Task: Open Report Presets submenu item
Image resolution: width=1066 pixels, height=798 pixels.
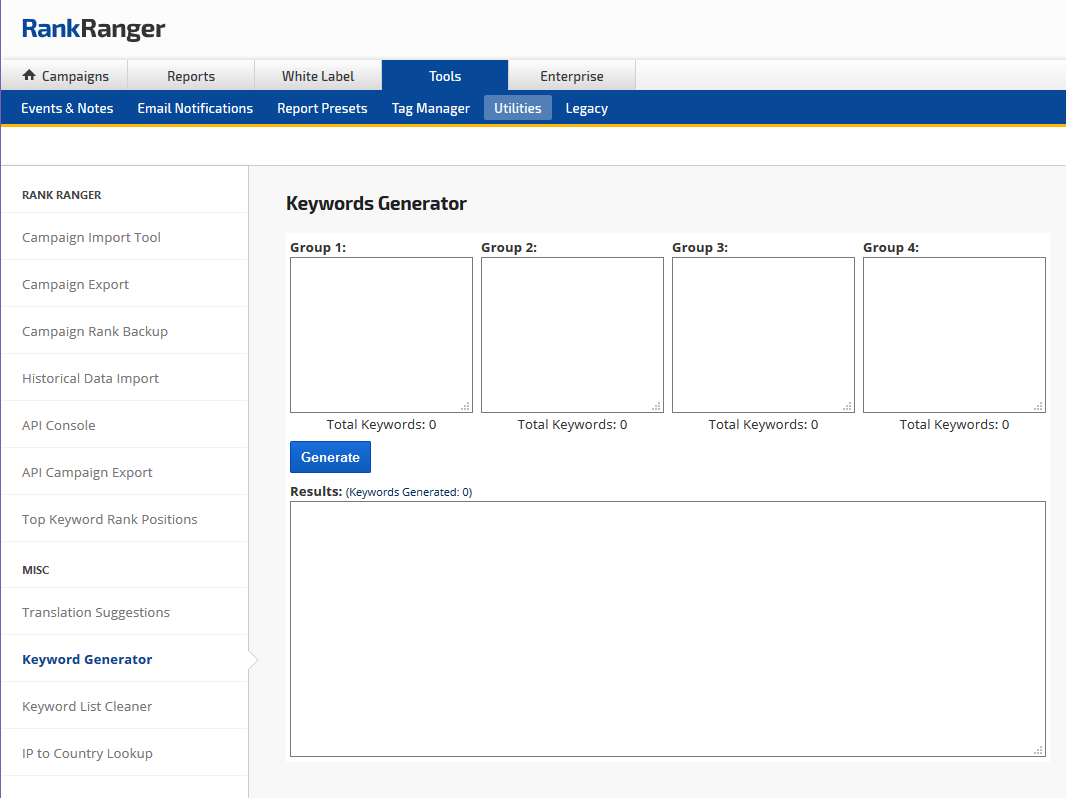Action: 322,108
